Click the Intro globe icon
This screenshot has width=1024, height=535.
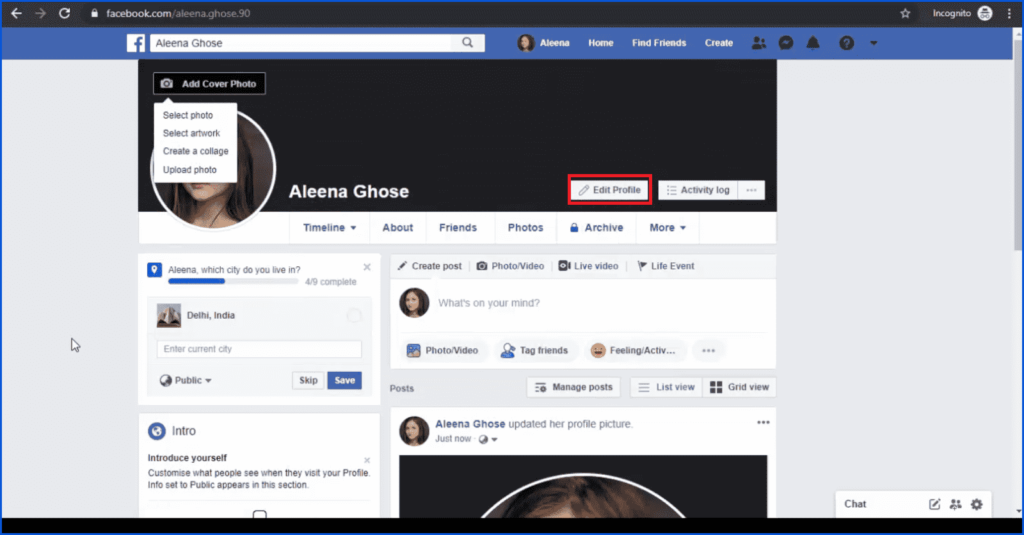point(157,431)
